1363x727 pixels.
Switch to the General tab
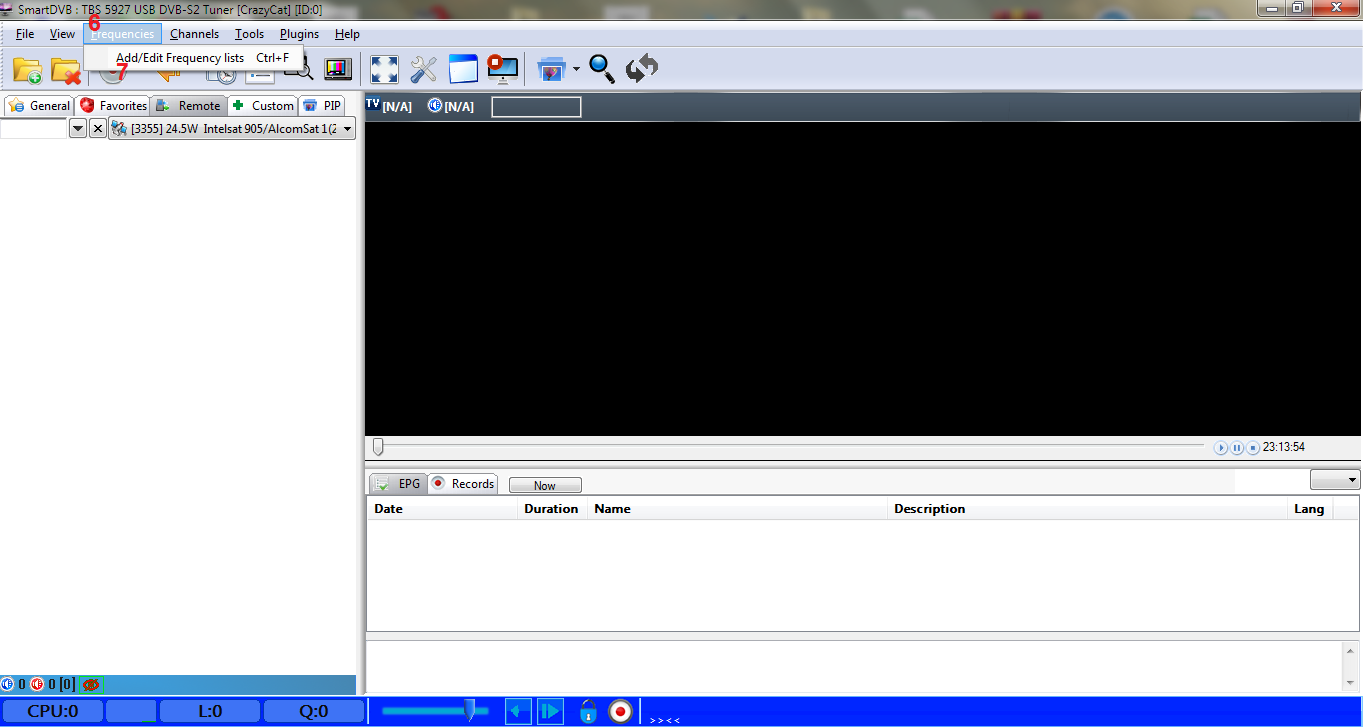(x=39, y=105)
